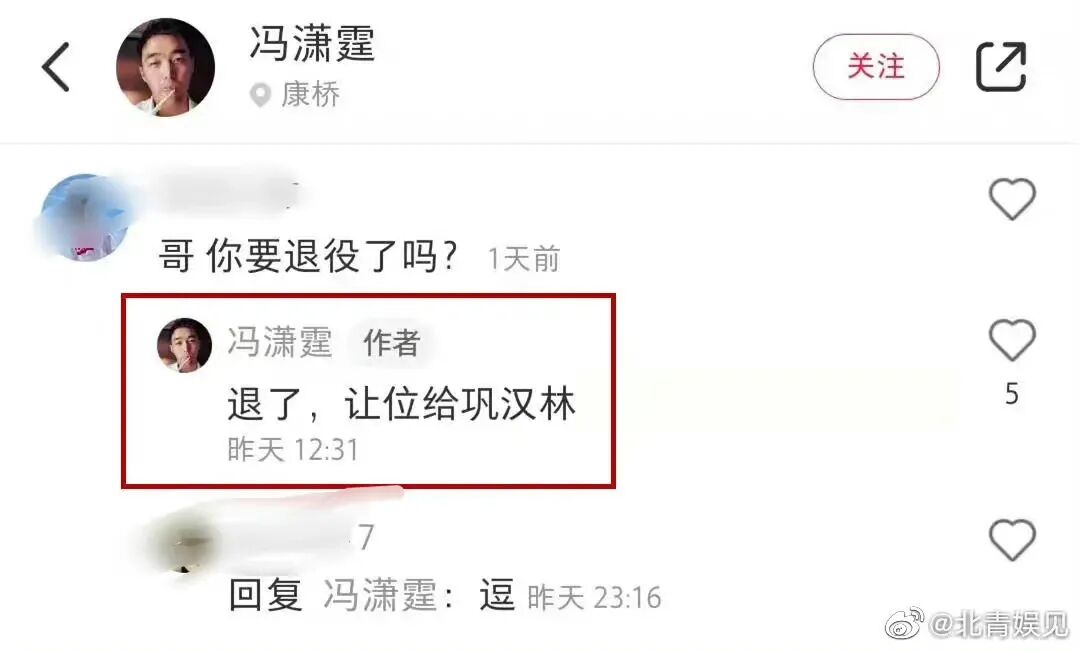Open 冯潇霆 username in the author reply
This screenshot has width=1080, height=651.
[x=280, y=342]
